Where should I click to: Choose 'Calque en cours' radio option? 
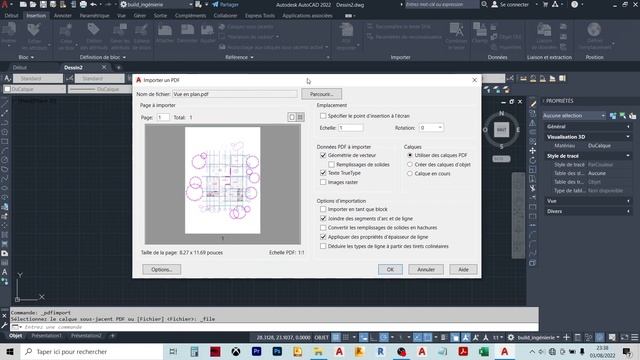[410, 173]
